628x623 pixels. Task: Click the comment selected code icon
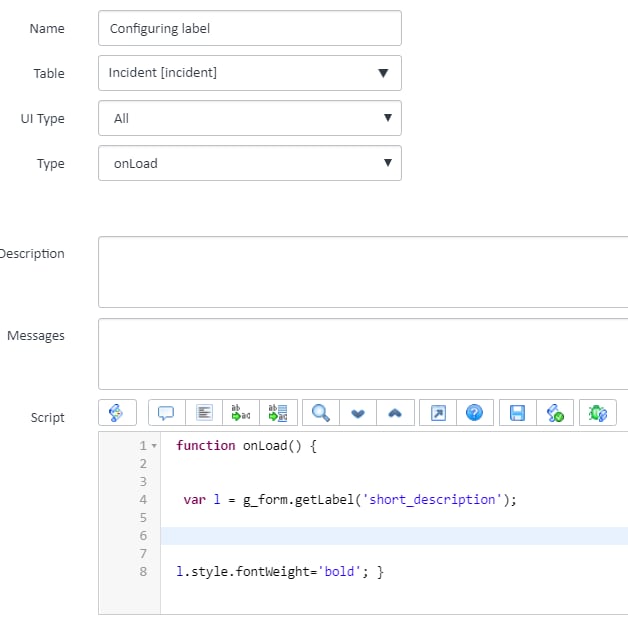coord(166,412)
